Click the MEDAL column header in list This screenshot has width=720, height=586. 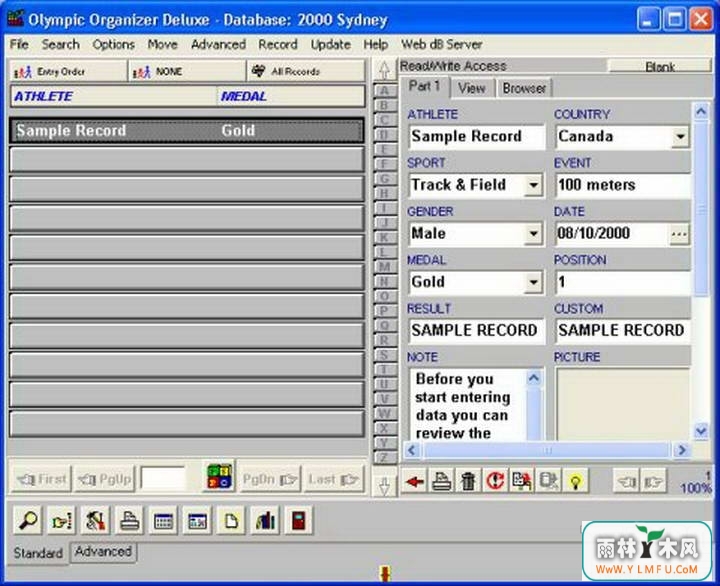click(290, 96)
